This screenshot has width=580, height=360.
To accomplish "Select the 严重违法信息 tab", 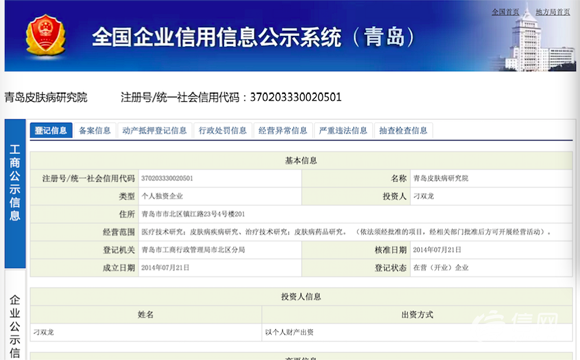I will point(343,130).
